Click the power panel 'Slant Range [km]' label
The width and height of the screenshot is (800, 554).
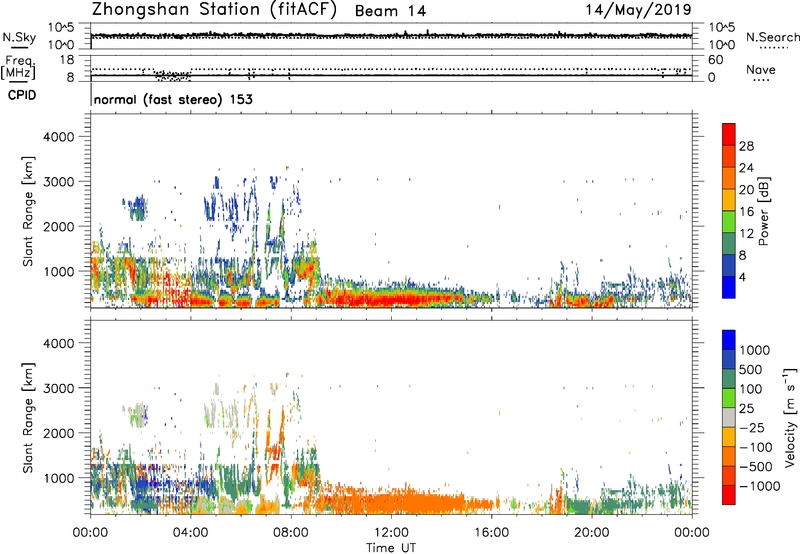pos(28,211)
